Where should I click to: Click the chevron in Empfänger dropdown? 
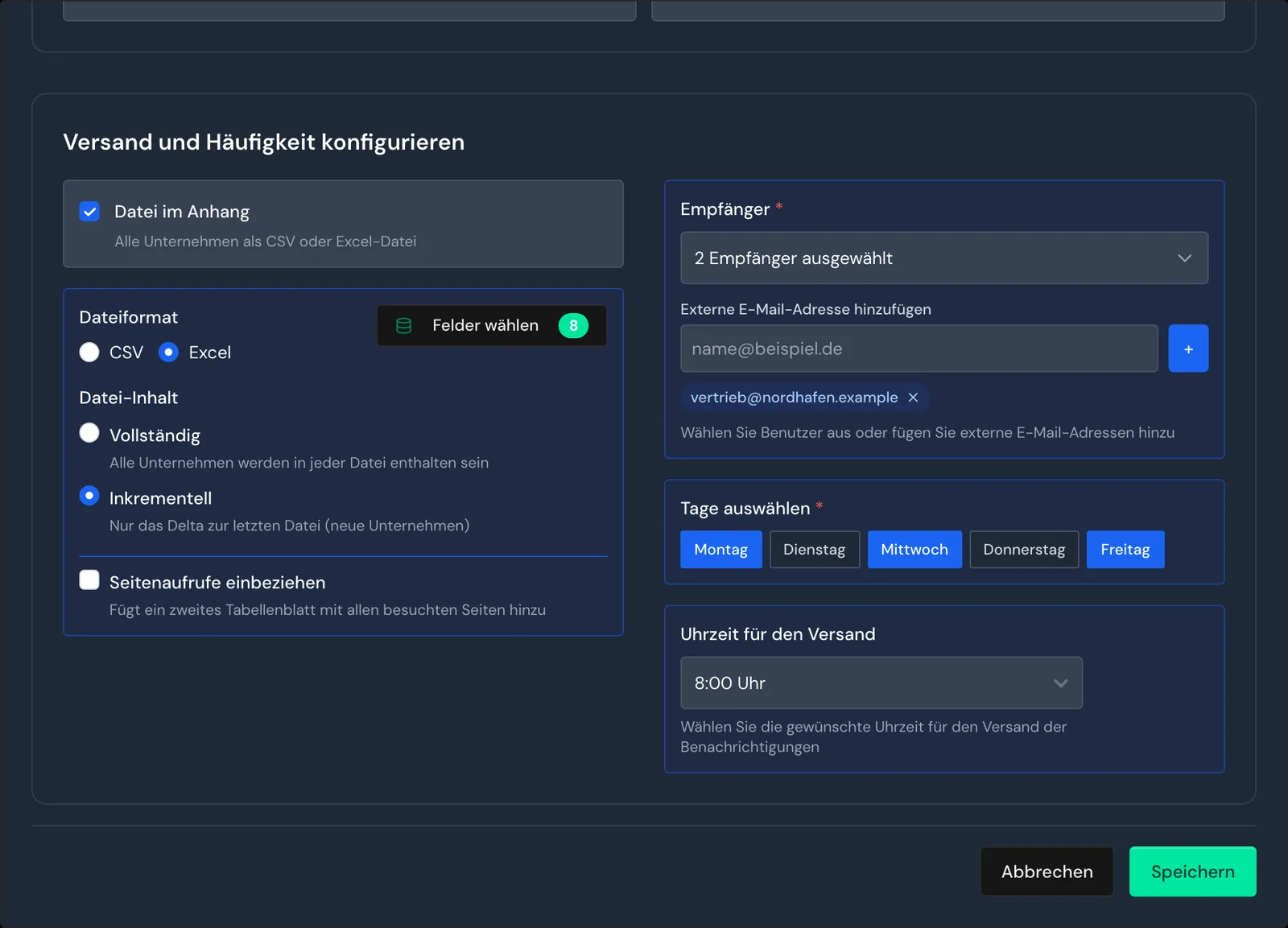click(1184, 258)
